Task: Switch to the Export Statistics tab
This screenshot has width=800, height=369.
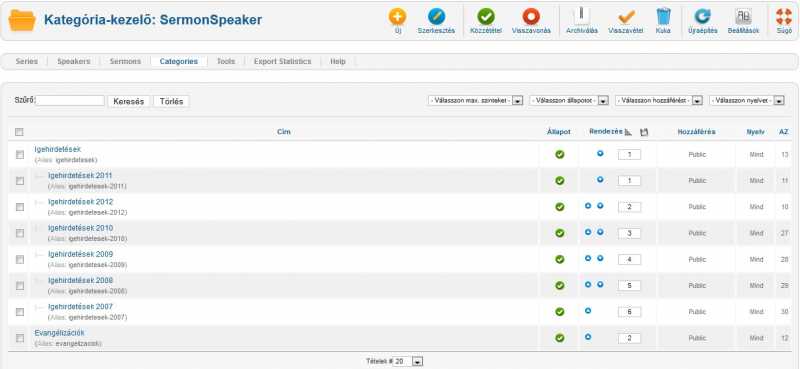Action: pos(282,61)
